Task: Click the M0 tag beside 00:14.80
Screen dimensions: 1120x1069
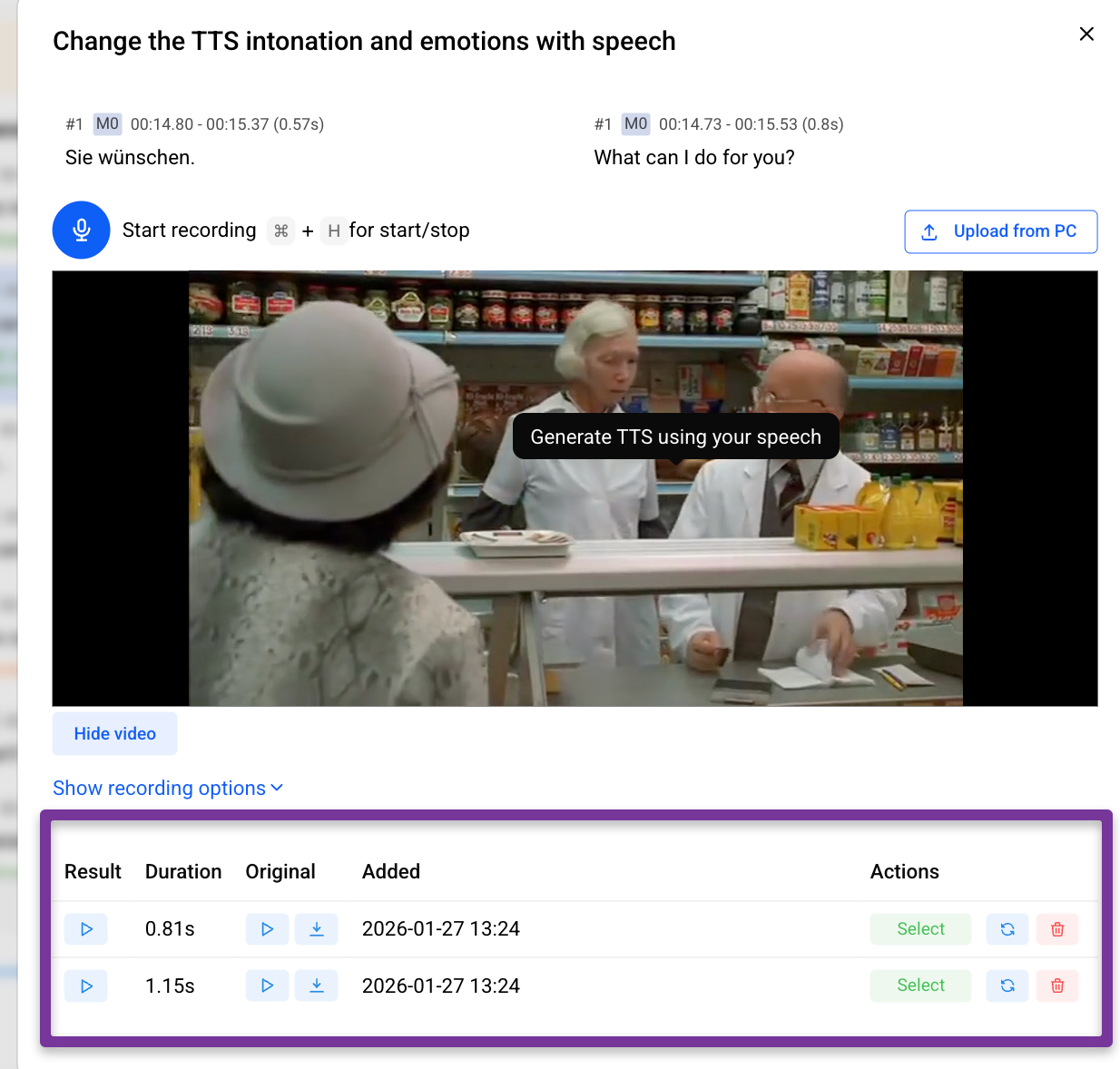Action: (x=107, y=124)
